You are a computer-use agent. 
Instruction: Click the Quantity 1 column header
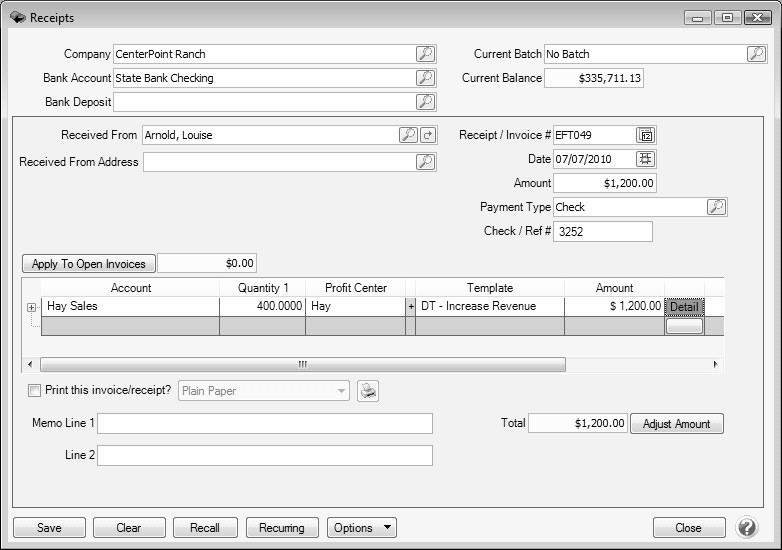[262, 288]
